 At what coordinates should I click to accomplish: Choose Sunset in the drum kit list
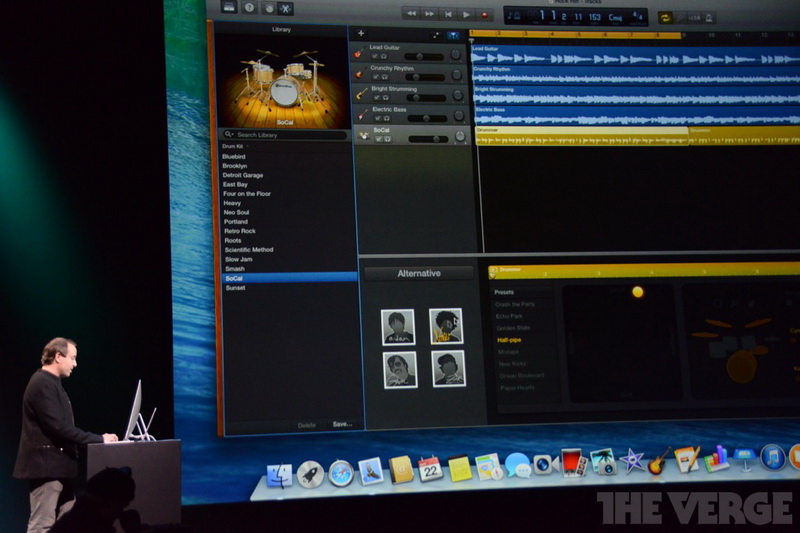pyautogui.click(x=236, y=288)
